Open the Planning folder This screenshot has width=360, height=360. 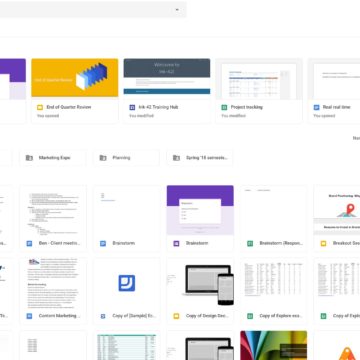click(x=126, y=158)
